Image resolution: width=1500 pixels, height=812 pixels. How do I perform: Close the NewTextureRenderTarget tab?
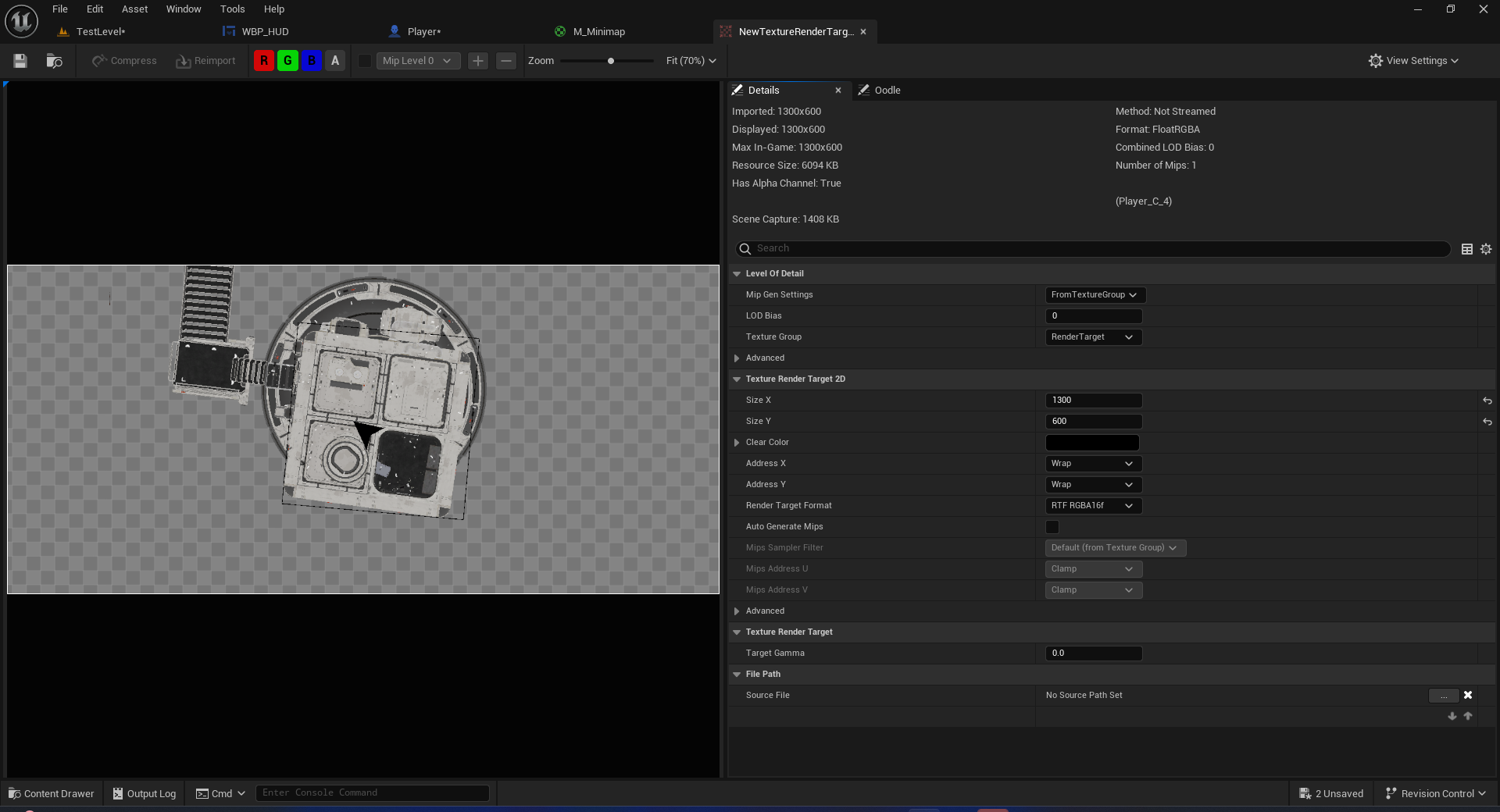tap(863, 32)
